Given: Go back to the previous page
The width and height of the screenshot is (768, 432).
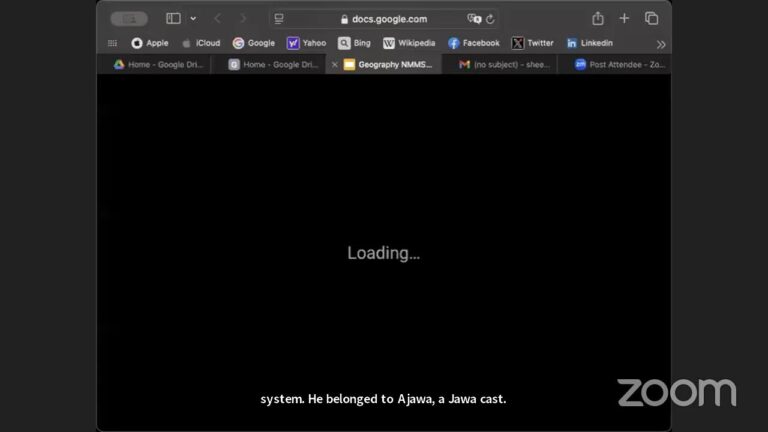Looking at the screenshot, I should pos(218,18).
